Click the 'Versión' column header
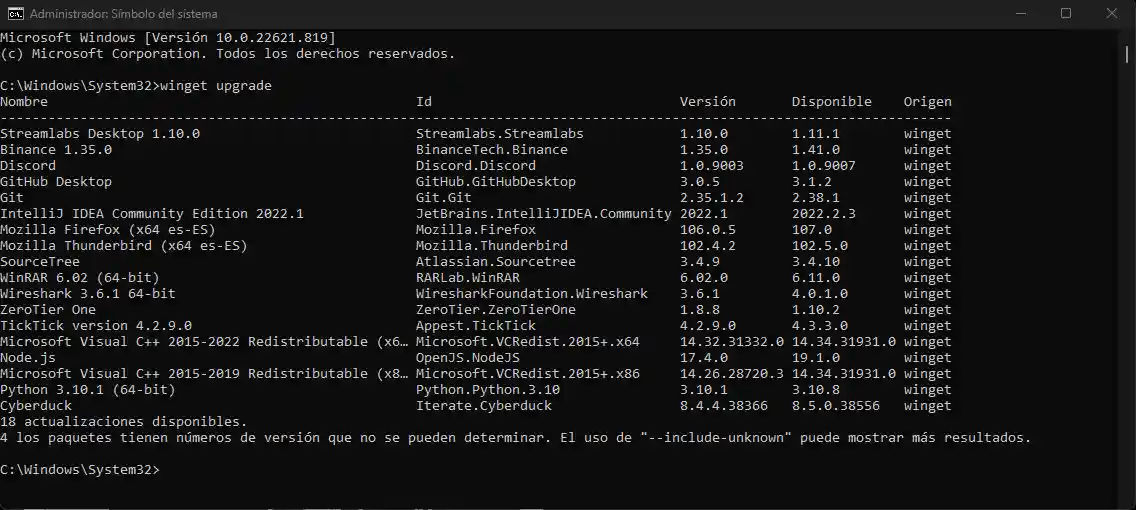 pos(708,102)
